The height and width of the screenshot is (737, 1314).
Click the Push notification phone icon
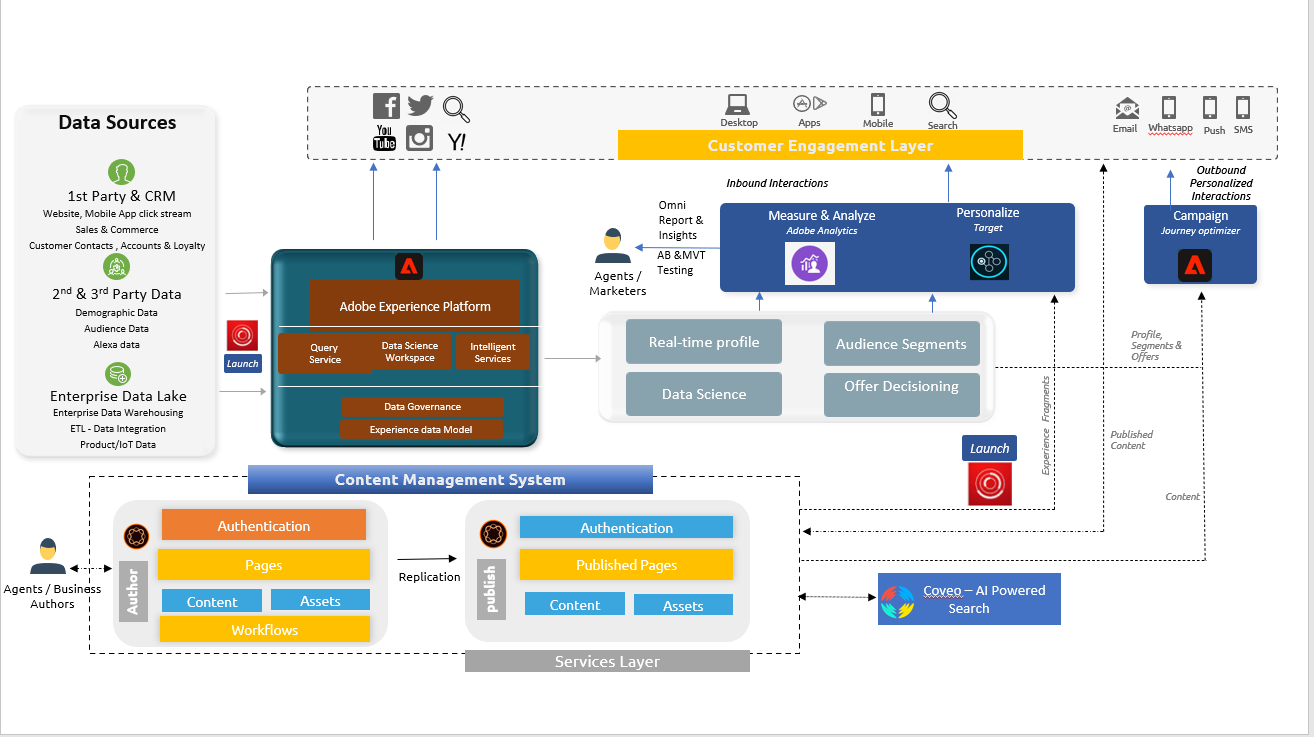[1210, 107]
